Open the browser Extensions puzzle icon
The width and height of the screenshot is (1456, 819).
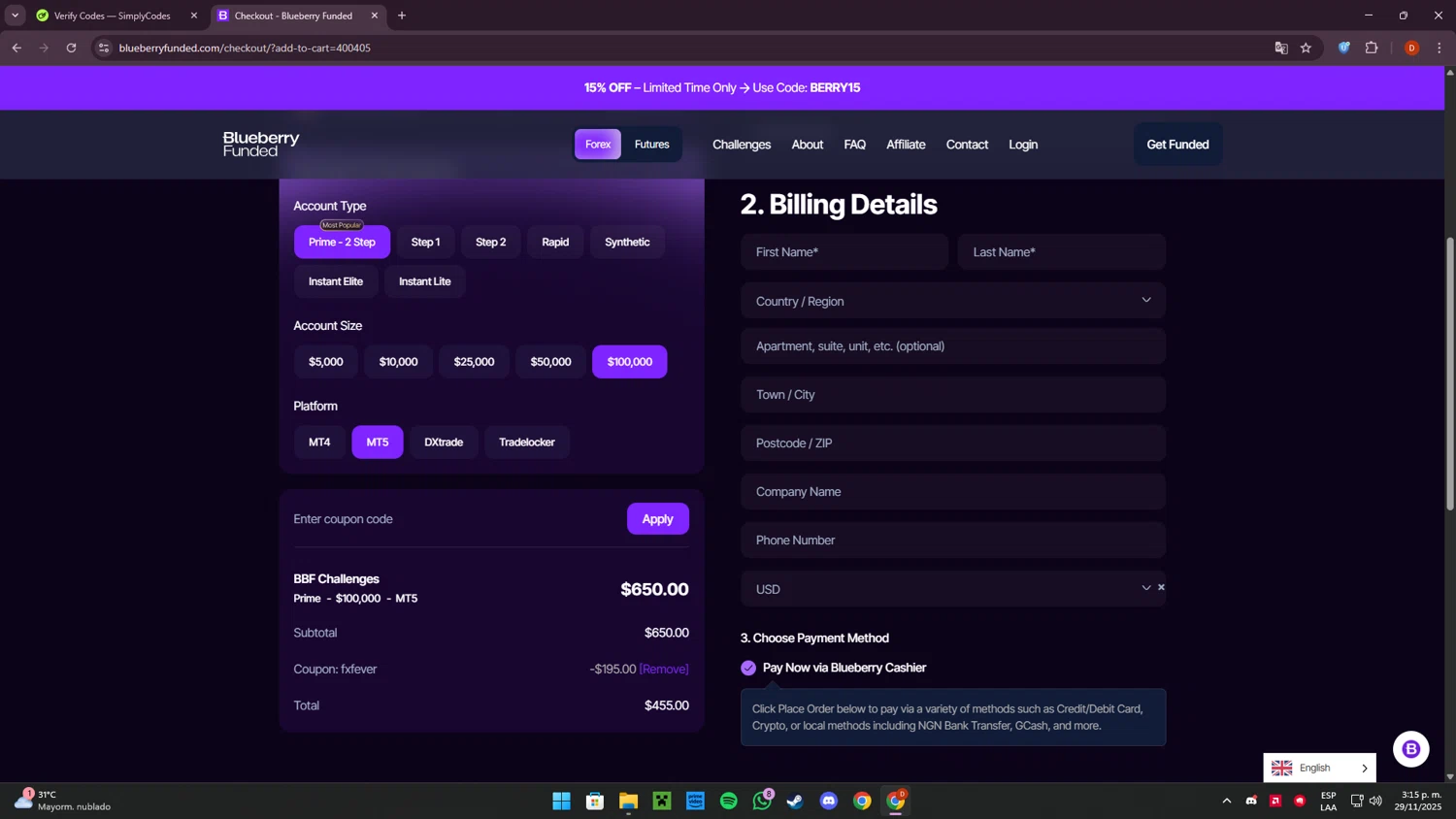pos(1372,48)
